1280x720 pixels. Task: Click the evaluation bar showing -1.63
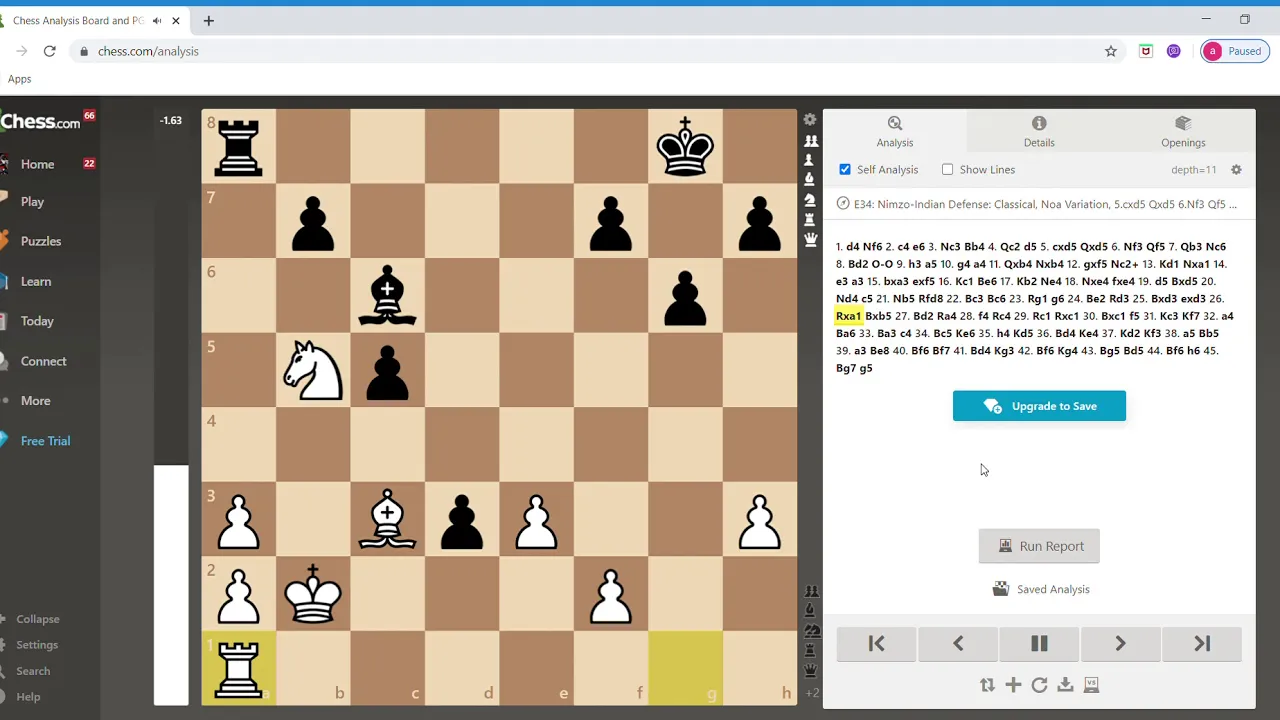point(171,408)
